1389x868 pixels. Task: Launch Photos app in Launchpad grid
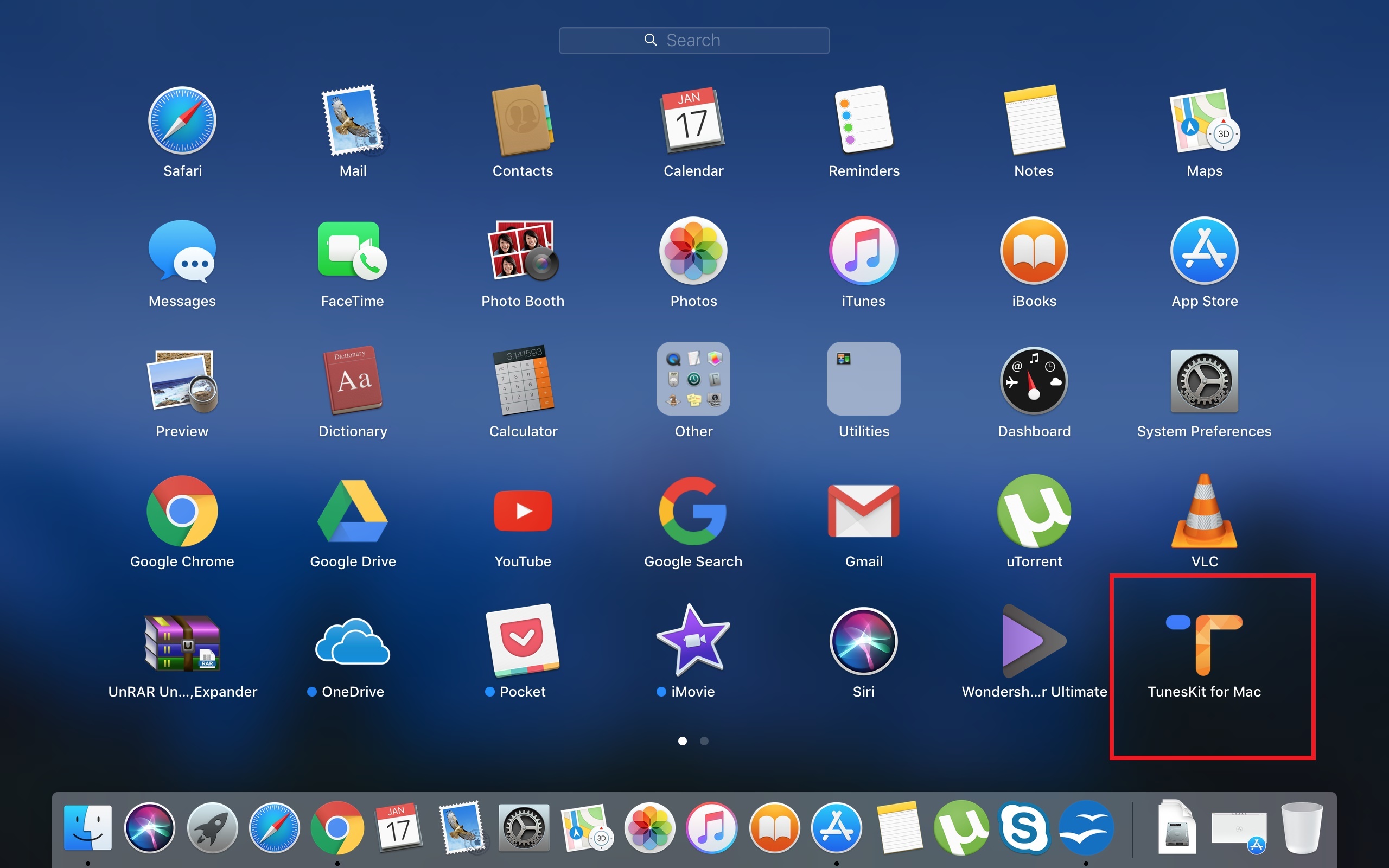click(693, 251)
